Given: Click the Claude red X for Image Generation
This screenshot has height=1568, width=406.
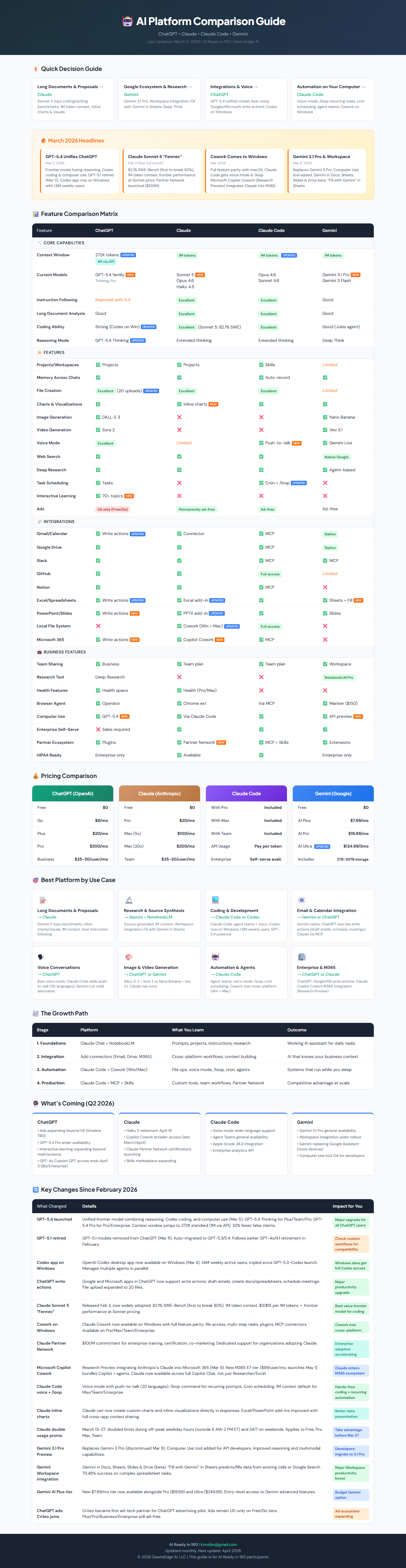Looking at the screenshot, I should pyautogui.click(x=179, y=418).
